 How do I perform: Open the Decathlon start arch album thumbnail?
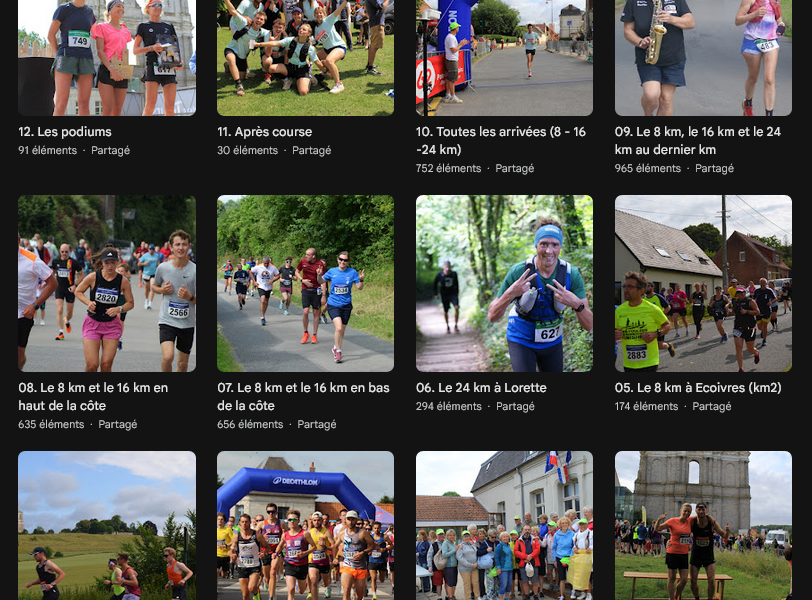coord(306,525)
